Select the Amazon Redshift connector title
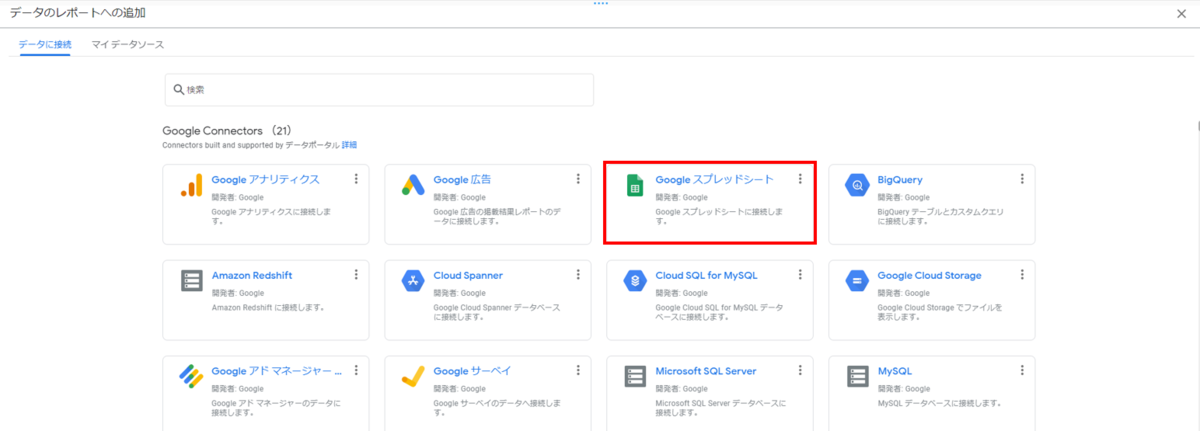This screenshot has height=431, width=1200. (x=252, y=275)
